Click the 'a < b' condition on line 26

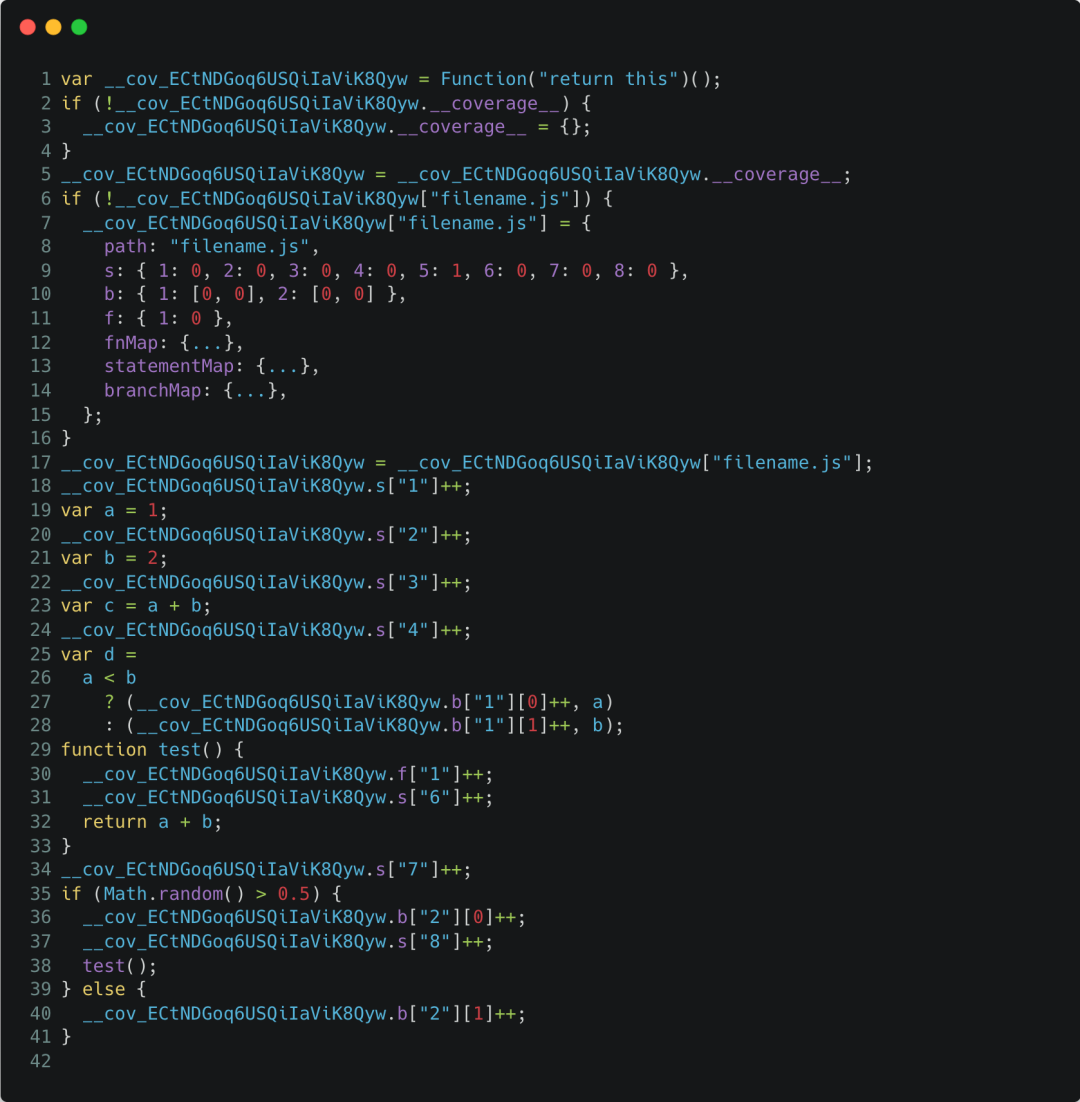pos(109,678)
